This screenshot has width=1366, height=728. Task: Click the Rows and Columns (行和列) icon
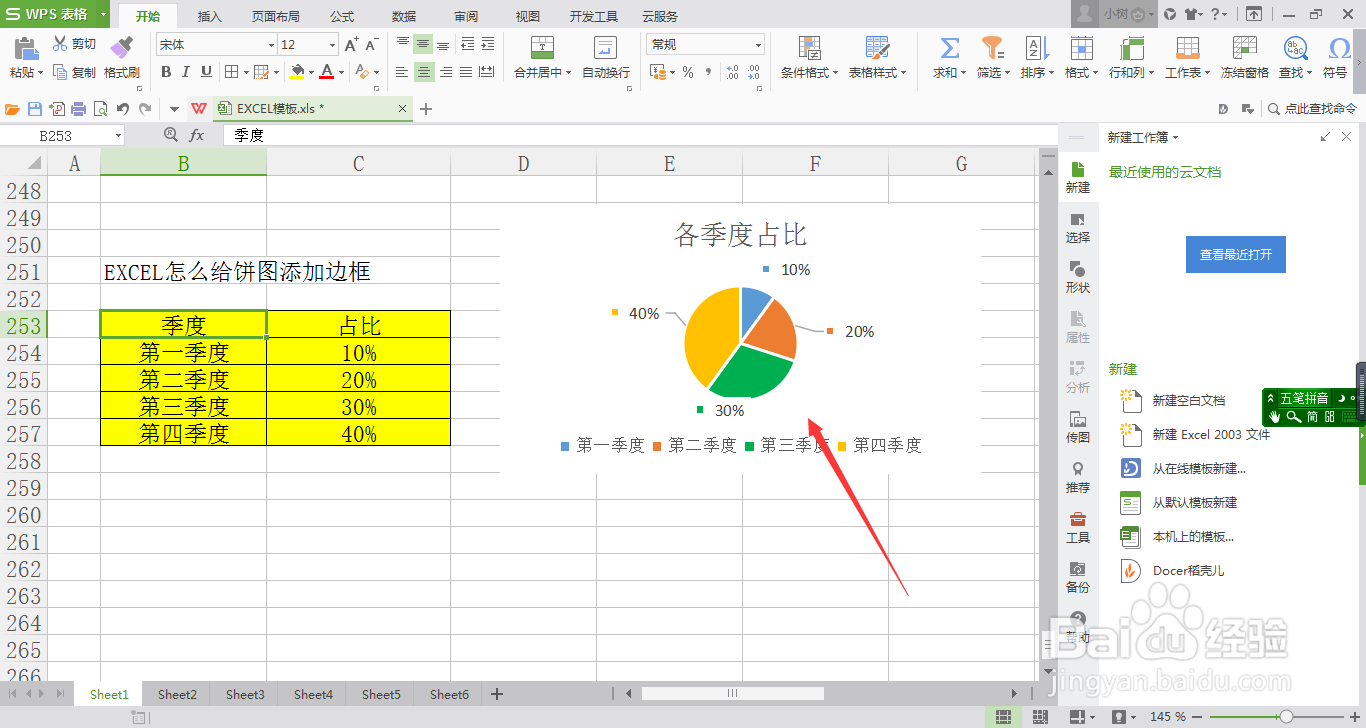pos(1131,48)
